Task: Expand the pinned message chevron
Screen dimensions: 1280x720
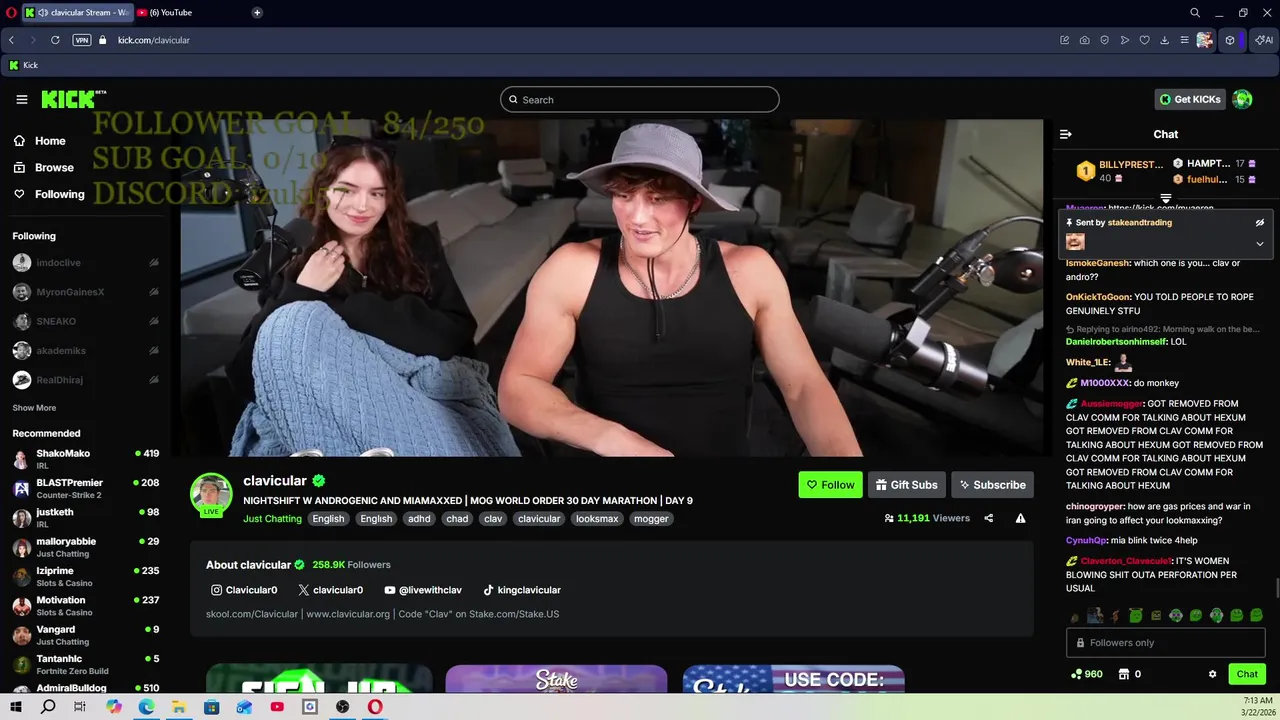Action: tap(1259, 243)
